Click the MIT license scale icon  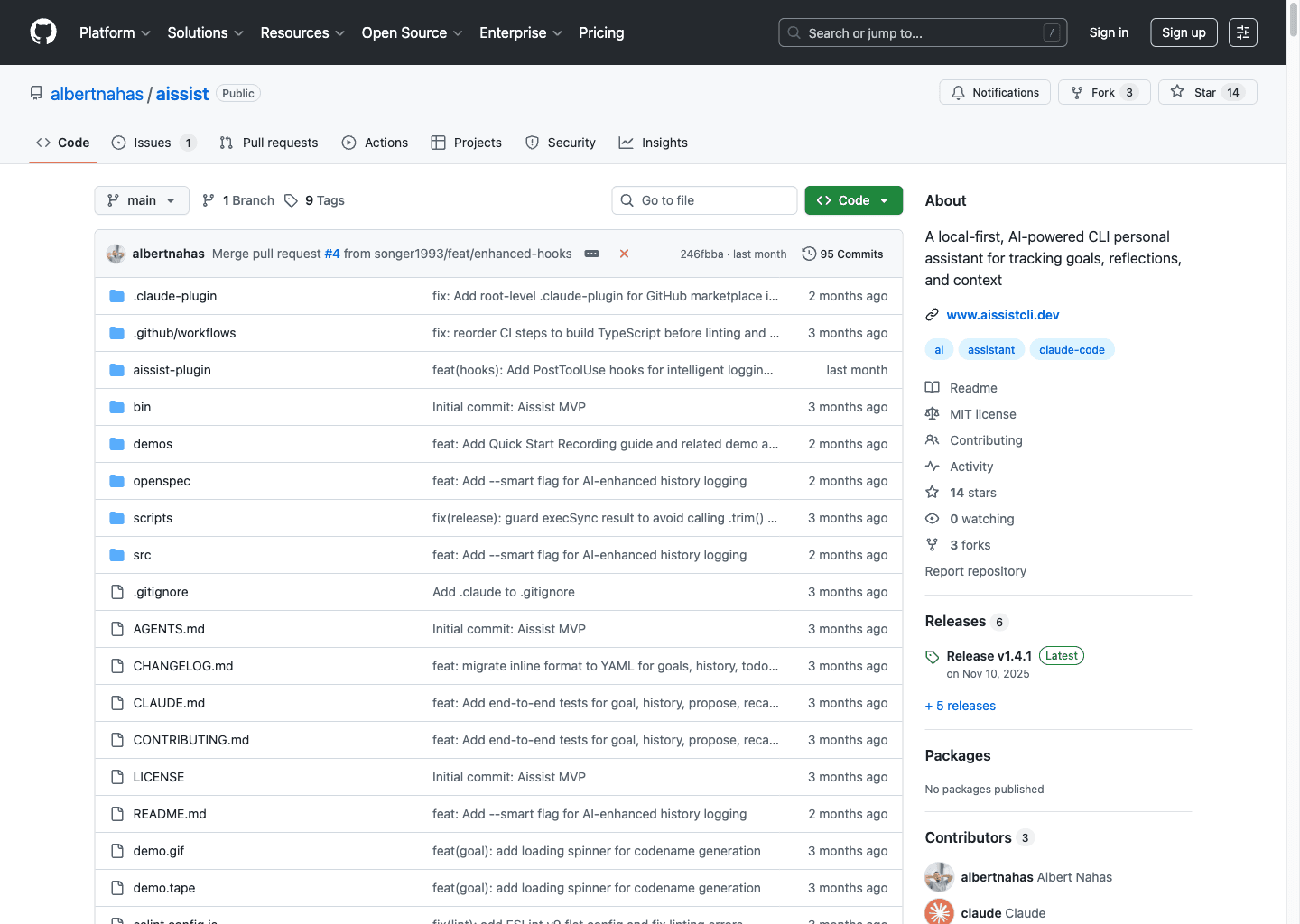(933, 413)
